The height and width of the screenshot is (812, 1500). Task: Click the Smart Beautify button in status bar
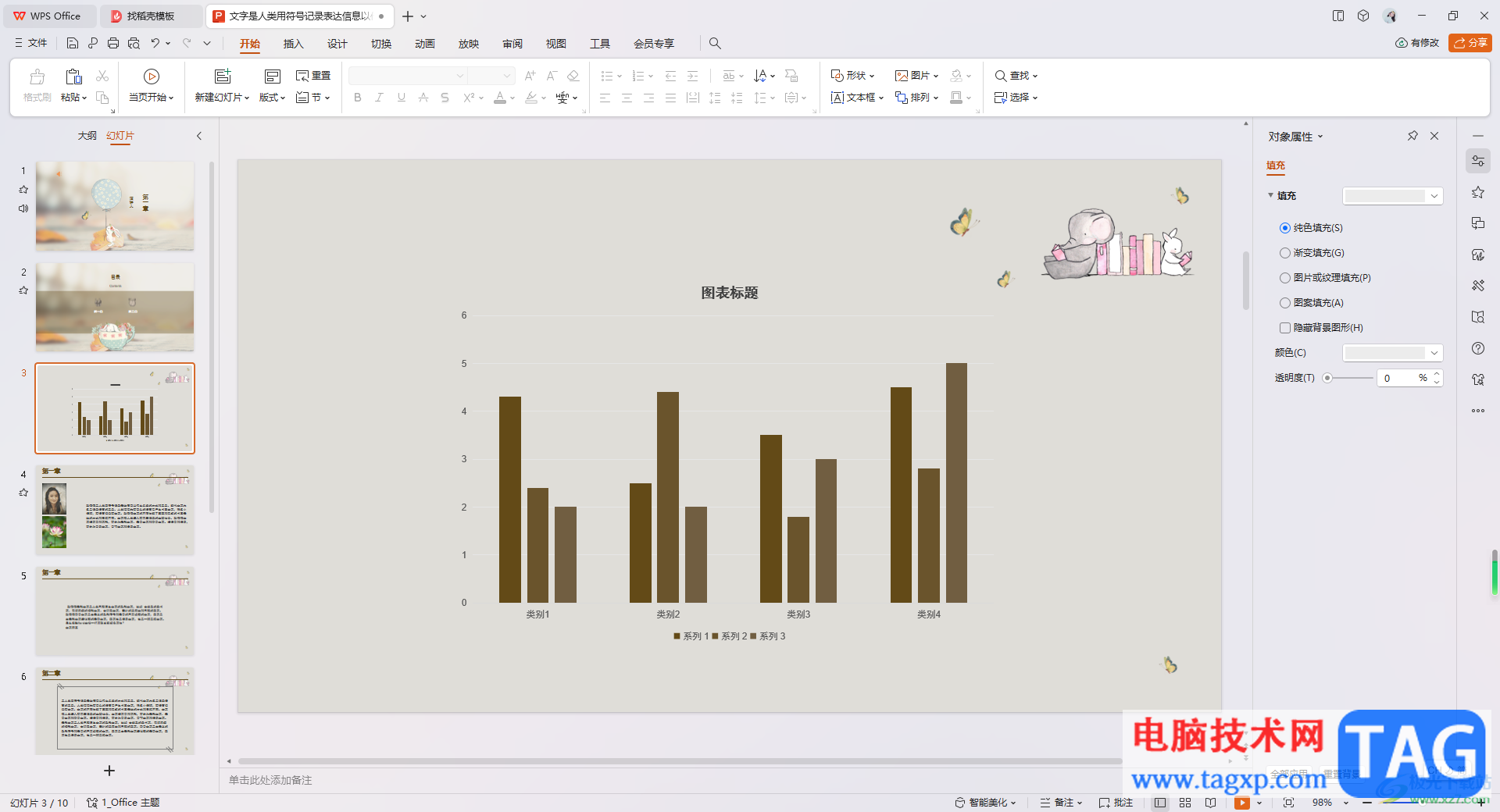tap(985, 803)
